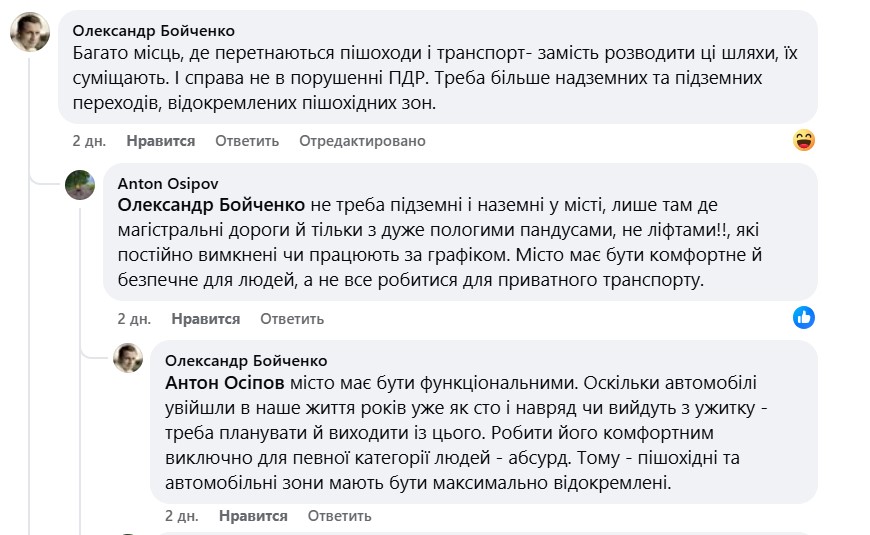Like the top comment with Нравится

click(160, 141)
